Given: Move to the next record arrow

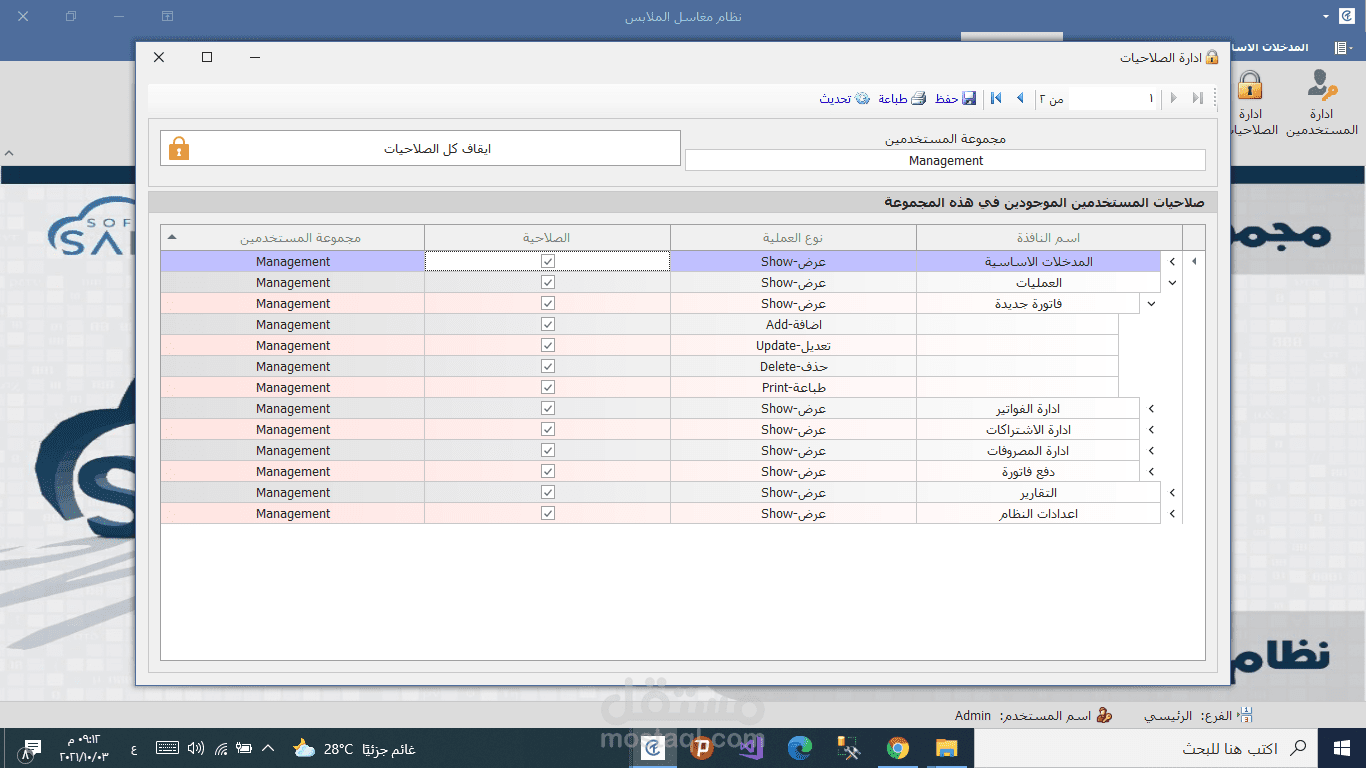Looking at the screenshot, I should click(1020, 98).
